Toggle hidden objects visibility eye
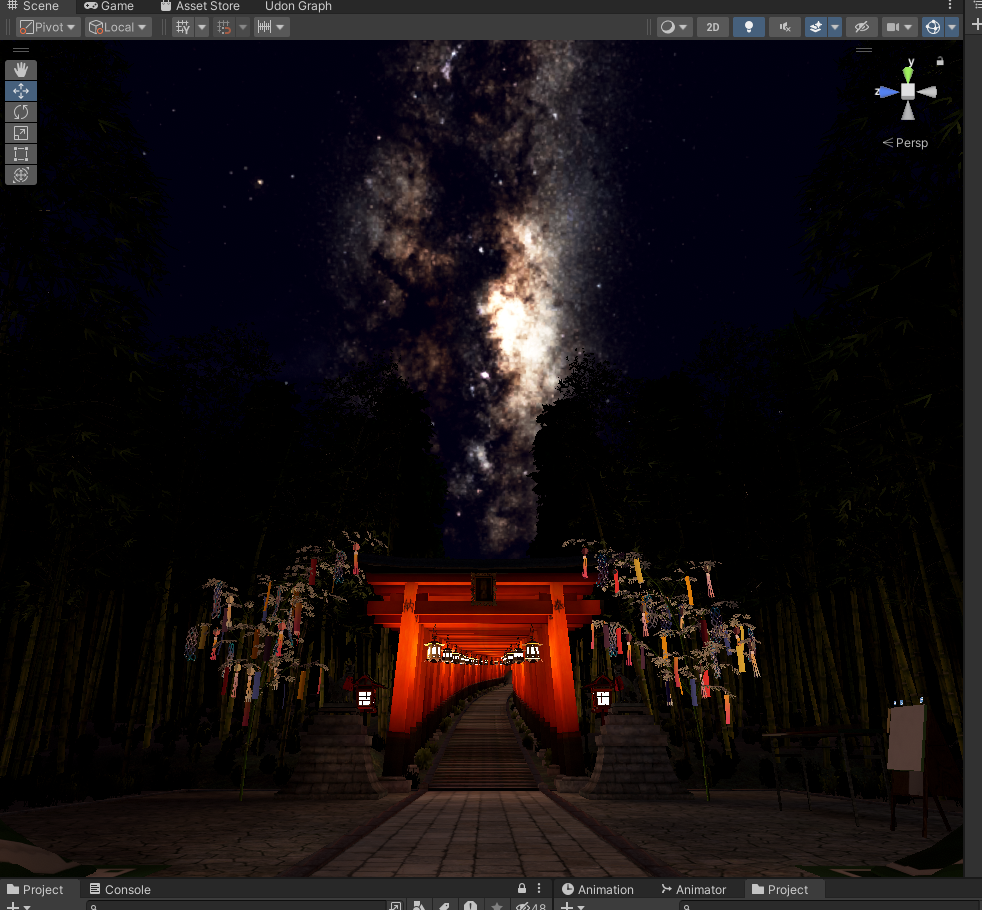The height and width of the screenshot is (910, 982). pyautogui.click(x=862, y=27)
